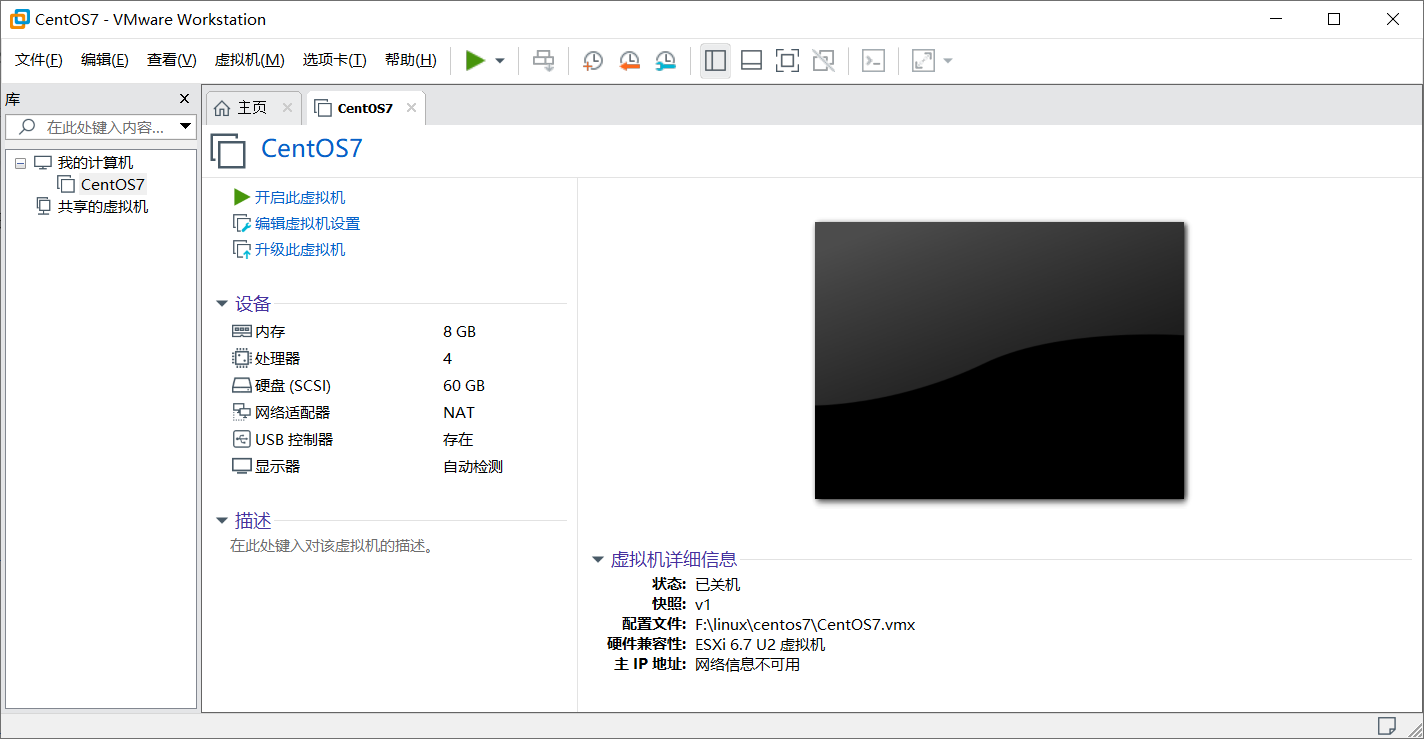
Task: Click the green power-on play toolbar icon
Action: tap(475, 61)
